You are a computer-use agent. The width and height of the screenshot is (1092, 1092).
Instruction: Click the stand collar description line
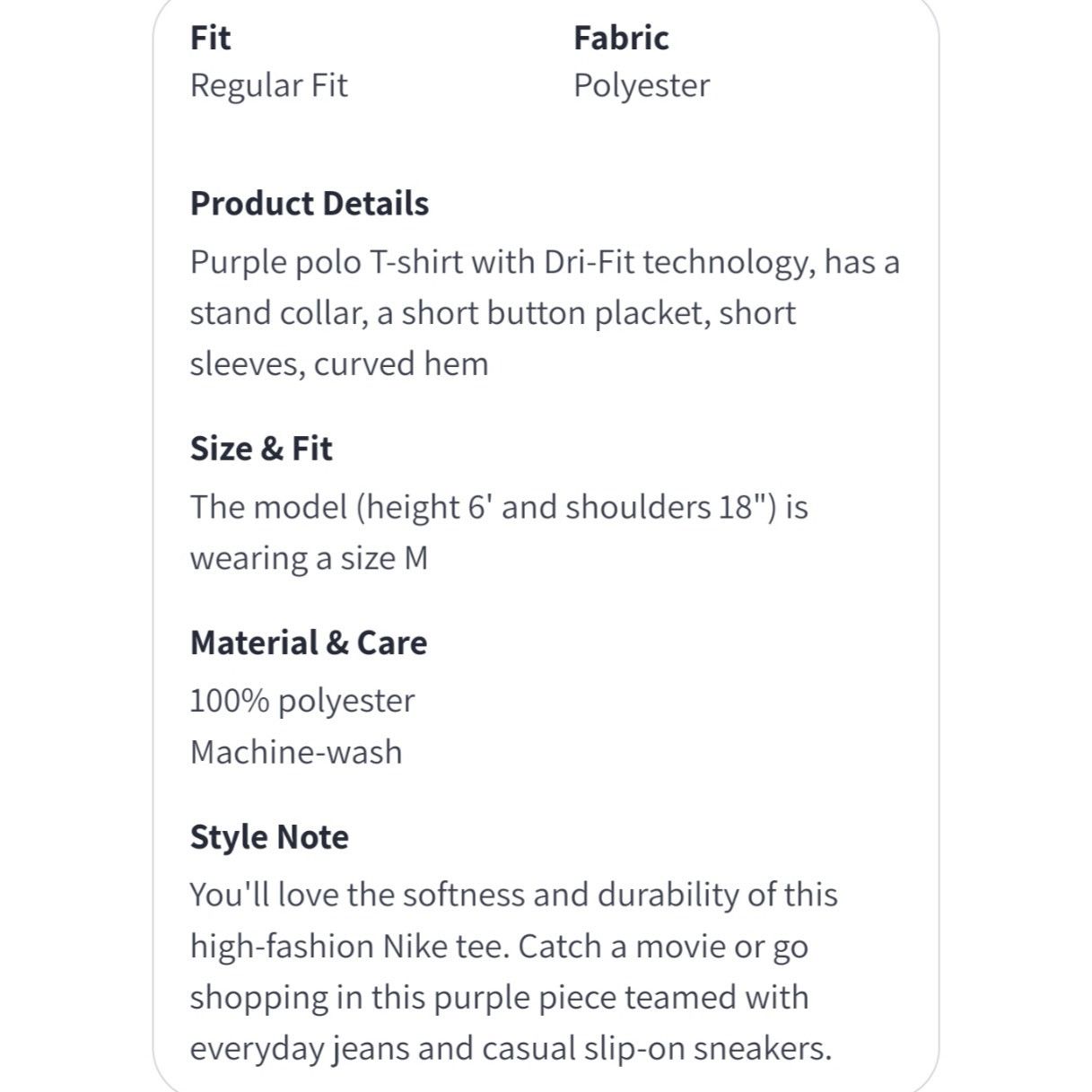tap(493, 313)
